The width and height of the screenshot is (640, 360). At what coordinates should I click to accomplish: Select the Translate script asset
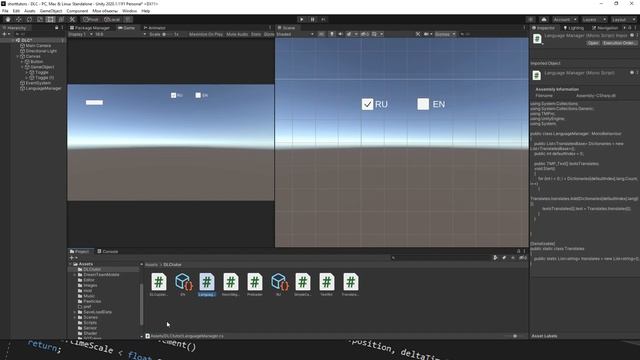[x=351, y=284]
